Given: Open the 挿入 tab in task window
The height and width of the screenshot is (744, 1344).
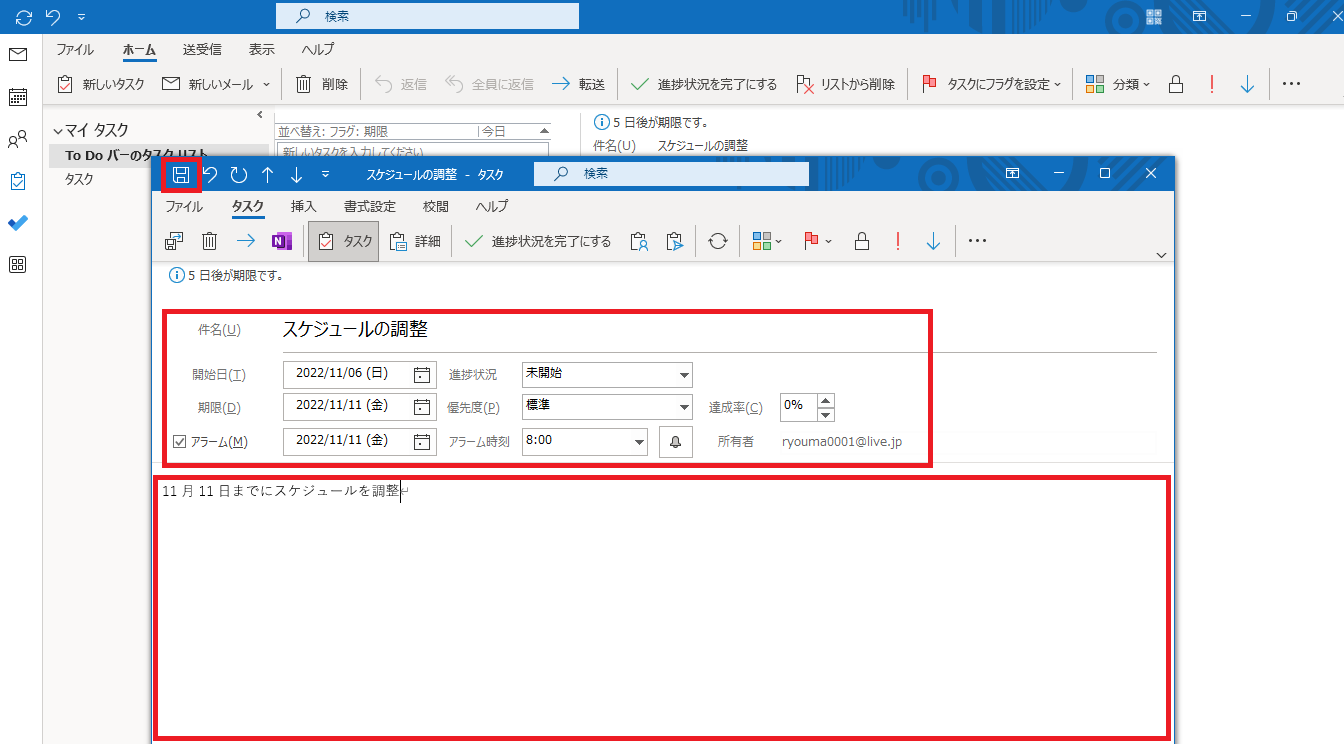Looking at the screenshot, I should click(303, 207).
